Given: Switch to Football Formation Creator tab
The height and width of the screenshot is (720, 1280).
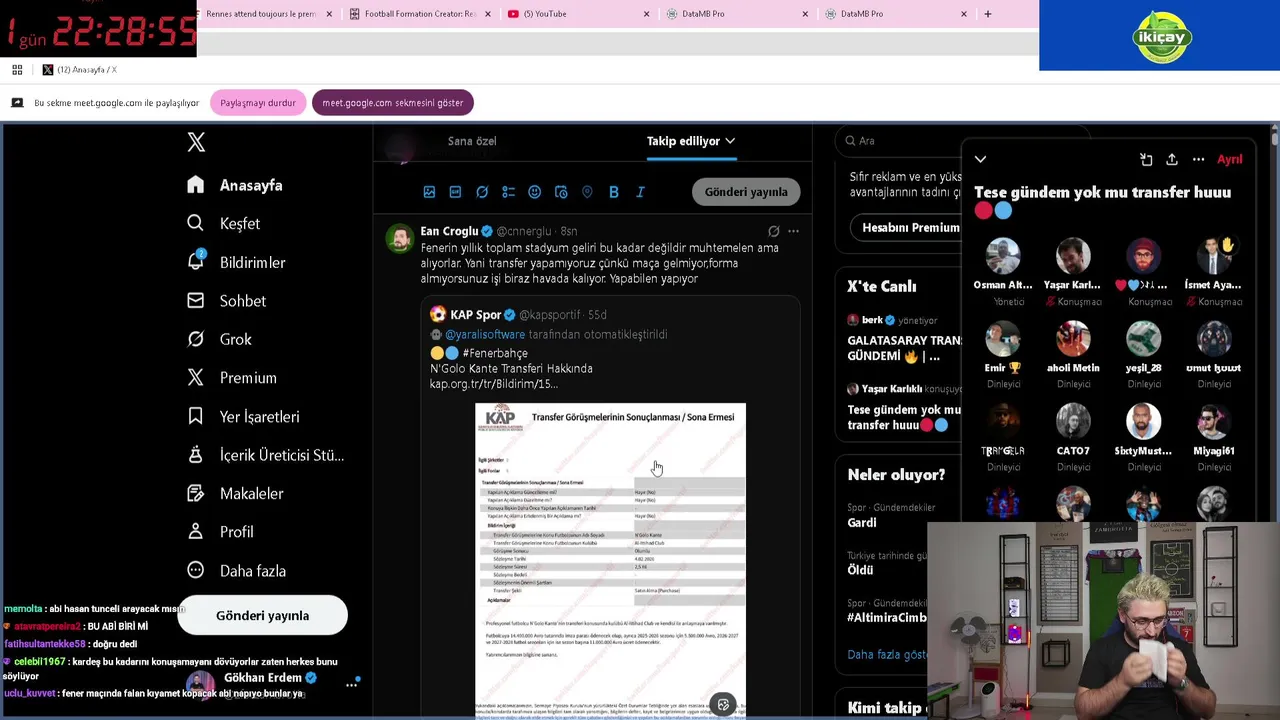Looking at the screenshot, I should point(420,14).
